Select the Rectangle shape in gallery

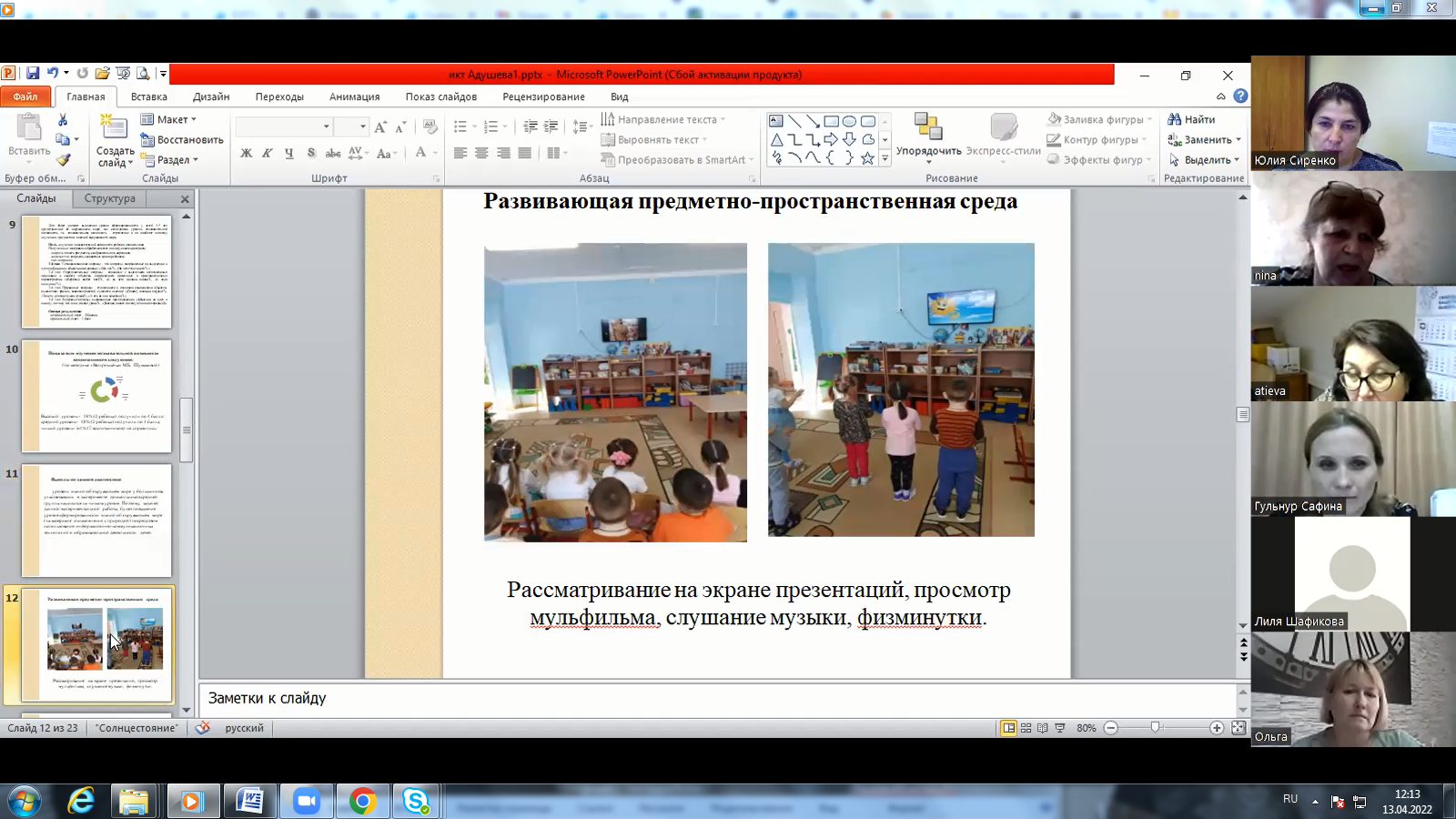tap(831, 120)
